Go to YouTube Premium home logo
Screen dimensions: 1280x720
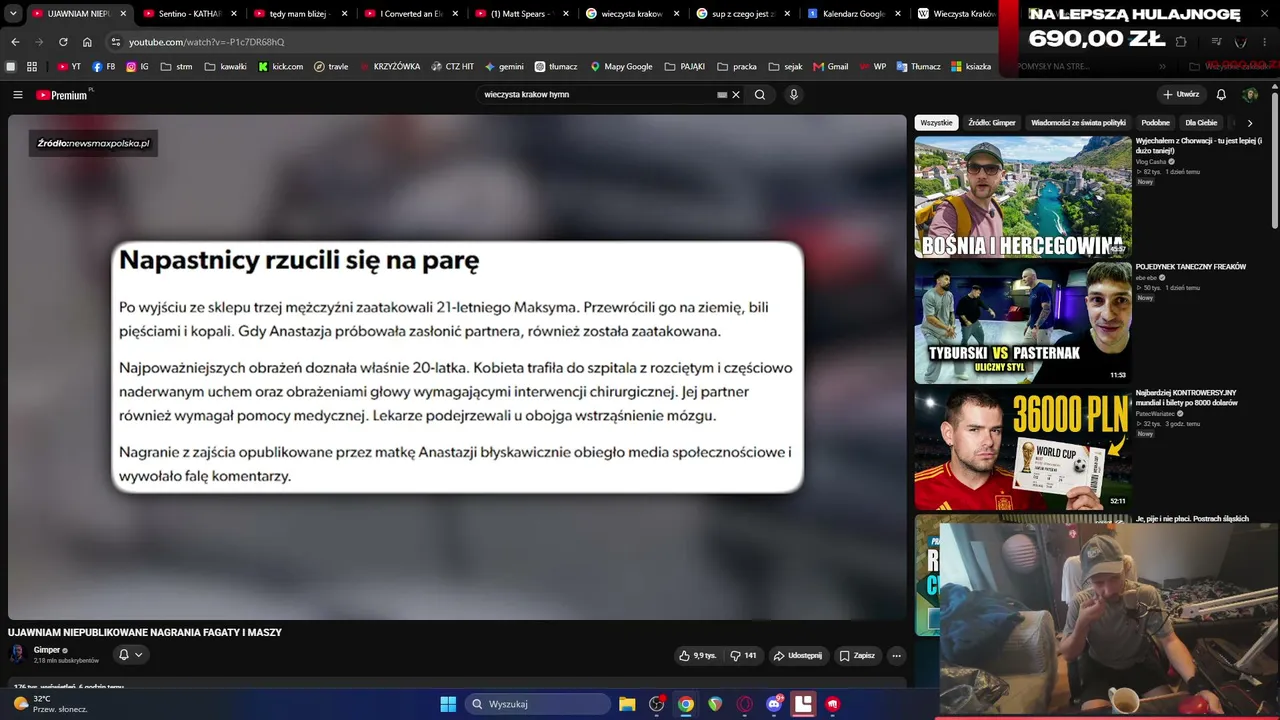64,95
